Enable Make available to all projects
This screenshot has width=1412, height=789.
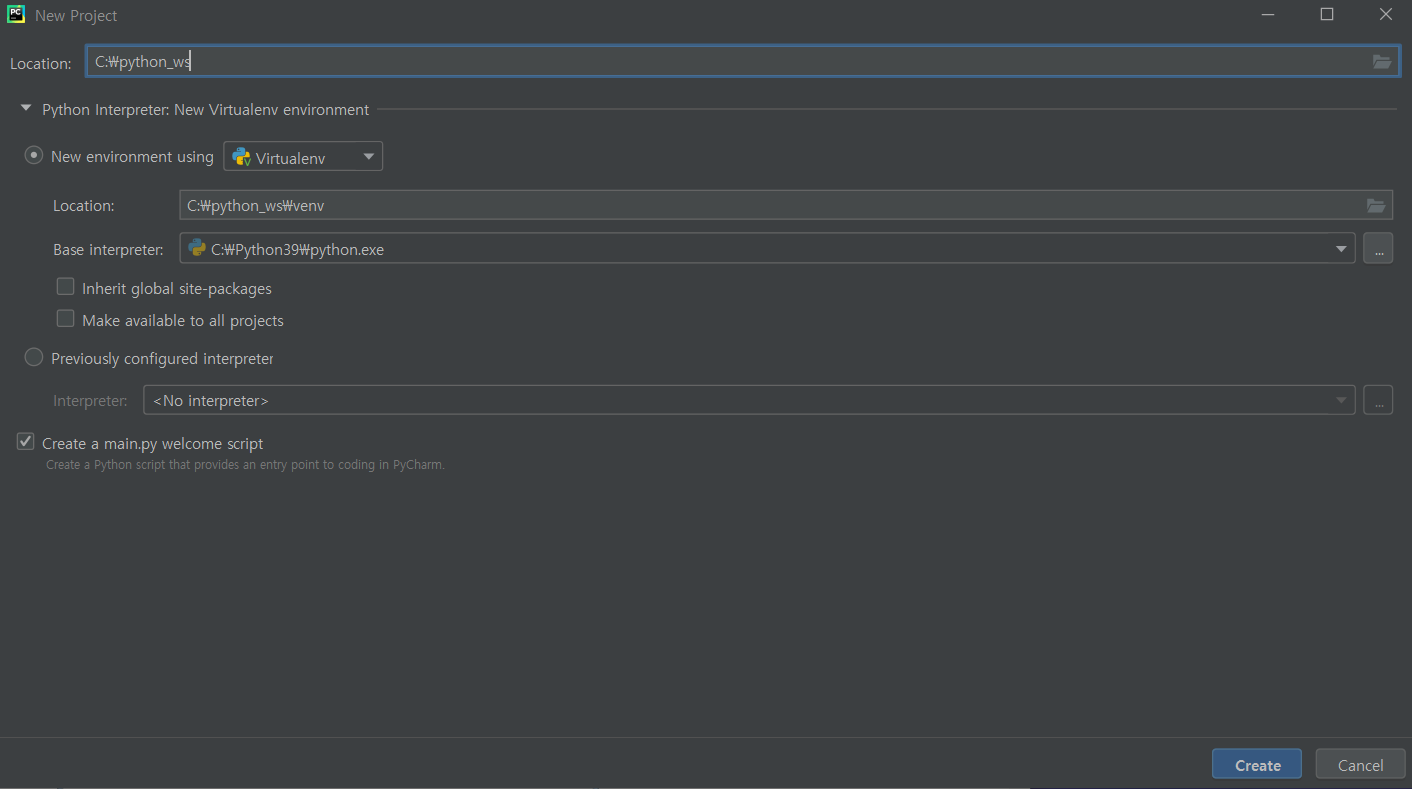click(66, 319)
